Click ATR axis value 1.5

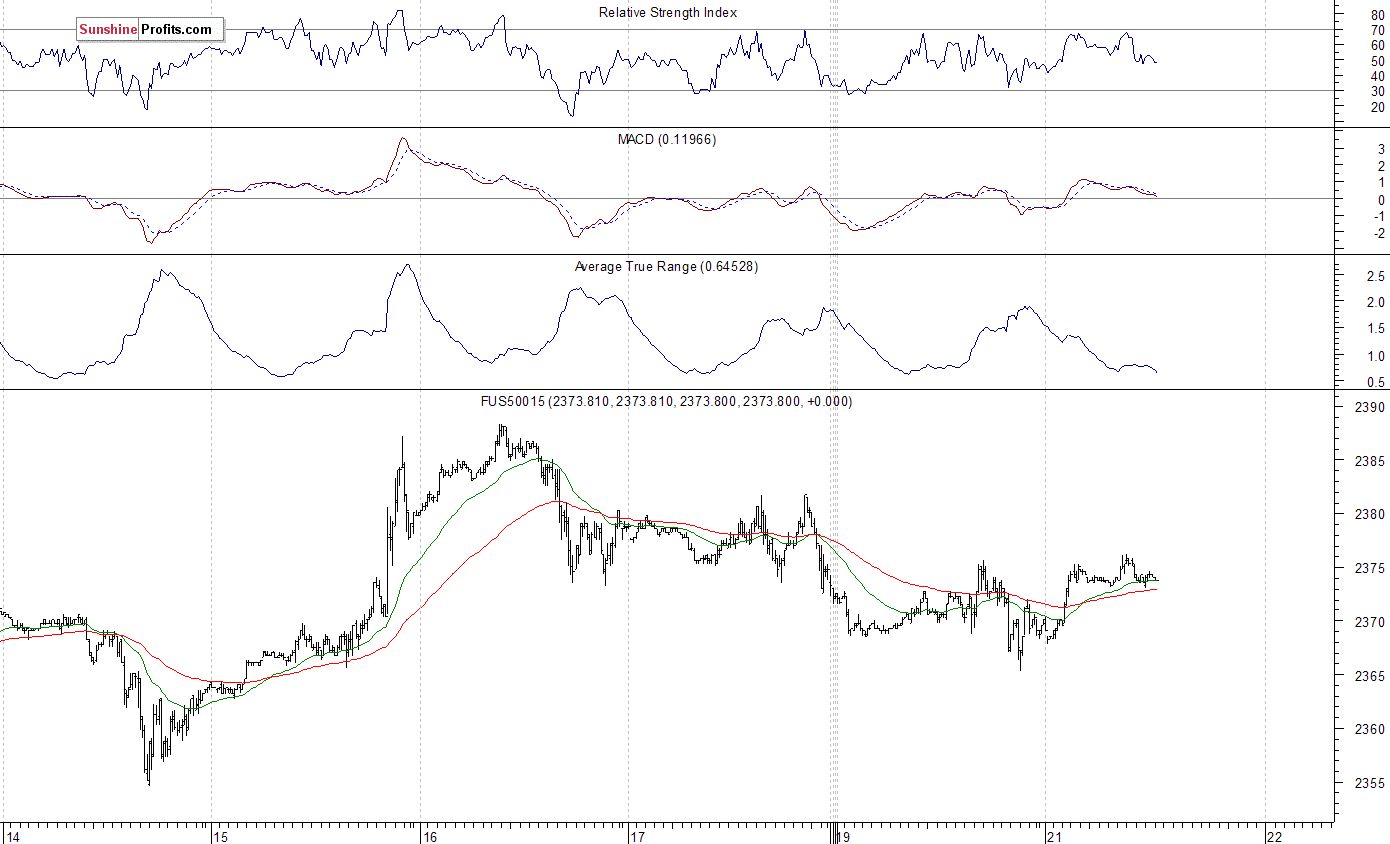pyautogui.click(x=1376, y=329)
